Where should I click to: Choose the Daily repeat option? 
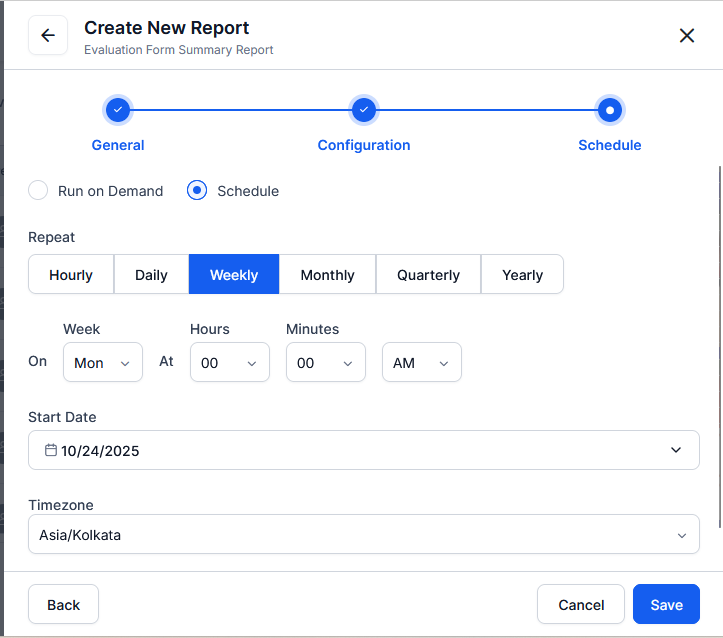[151, 275]
